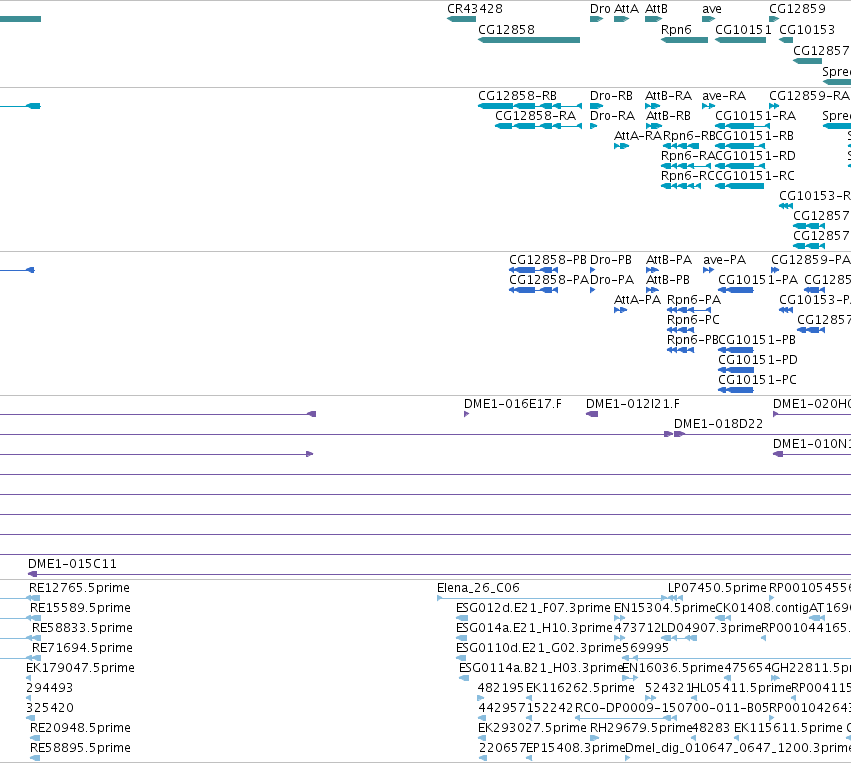Select the EST label "EK293027.5prime"
This screenshot has height=763, width=851.
pyautogui.click(x=532, y=728)
